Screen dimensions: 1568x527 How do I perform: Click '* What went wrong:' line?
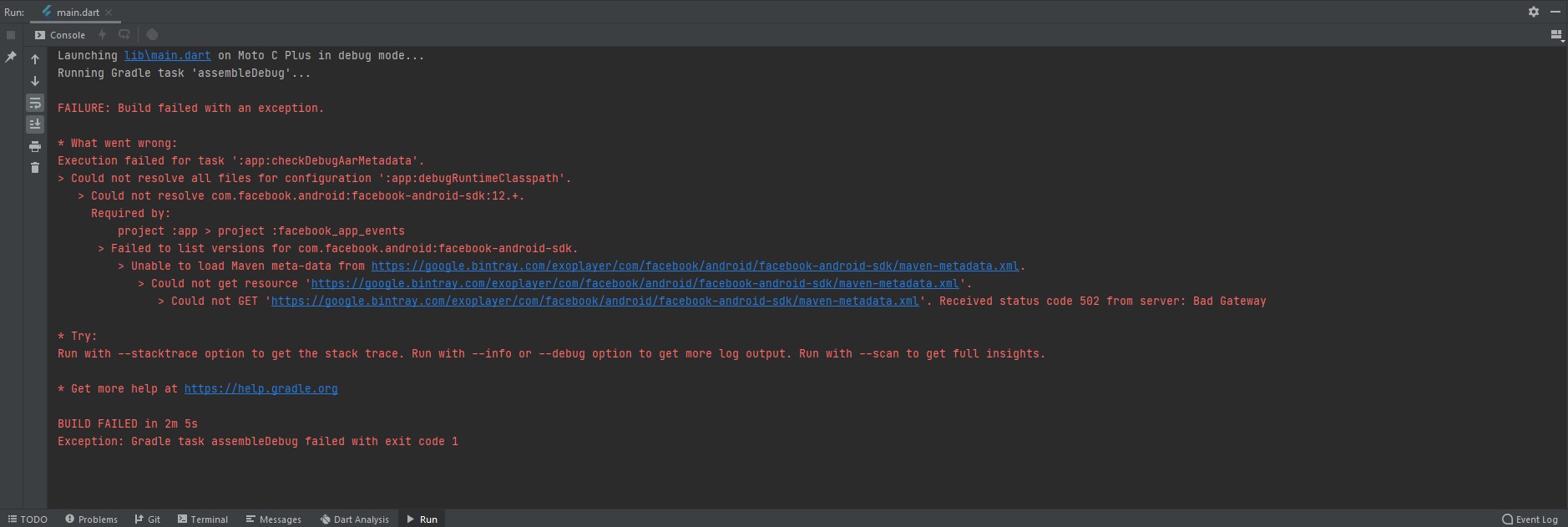point(118,143)
